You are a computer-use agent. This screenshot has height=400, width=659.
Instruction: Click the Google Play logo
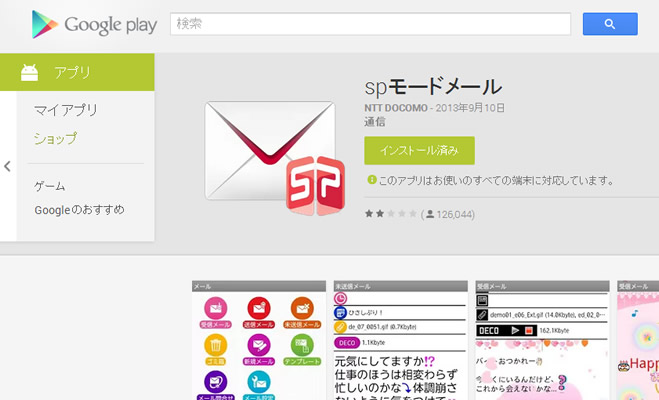point(95,24)
